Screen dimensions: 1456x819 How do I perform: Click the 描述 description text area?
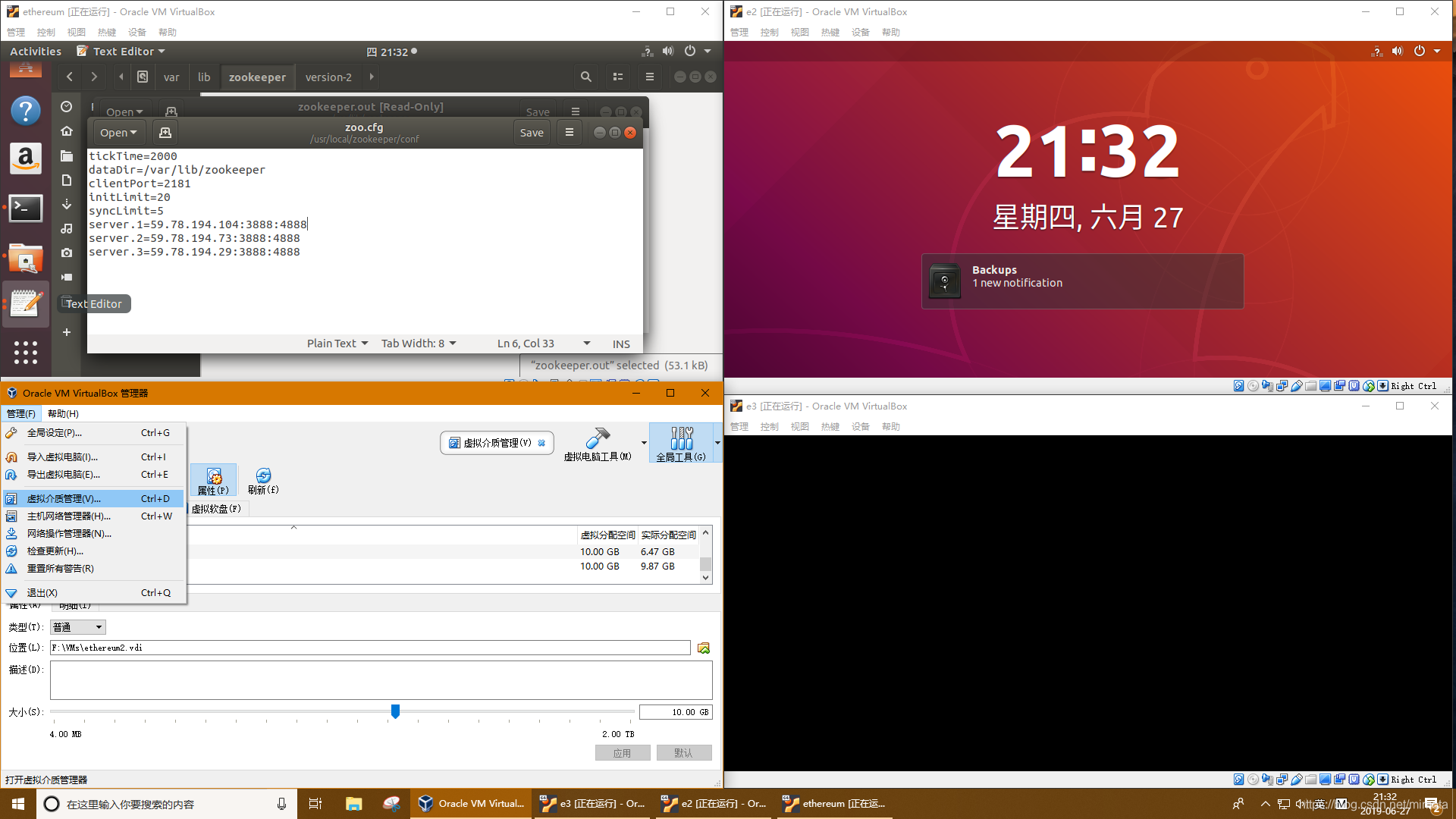[381, 680]
